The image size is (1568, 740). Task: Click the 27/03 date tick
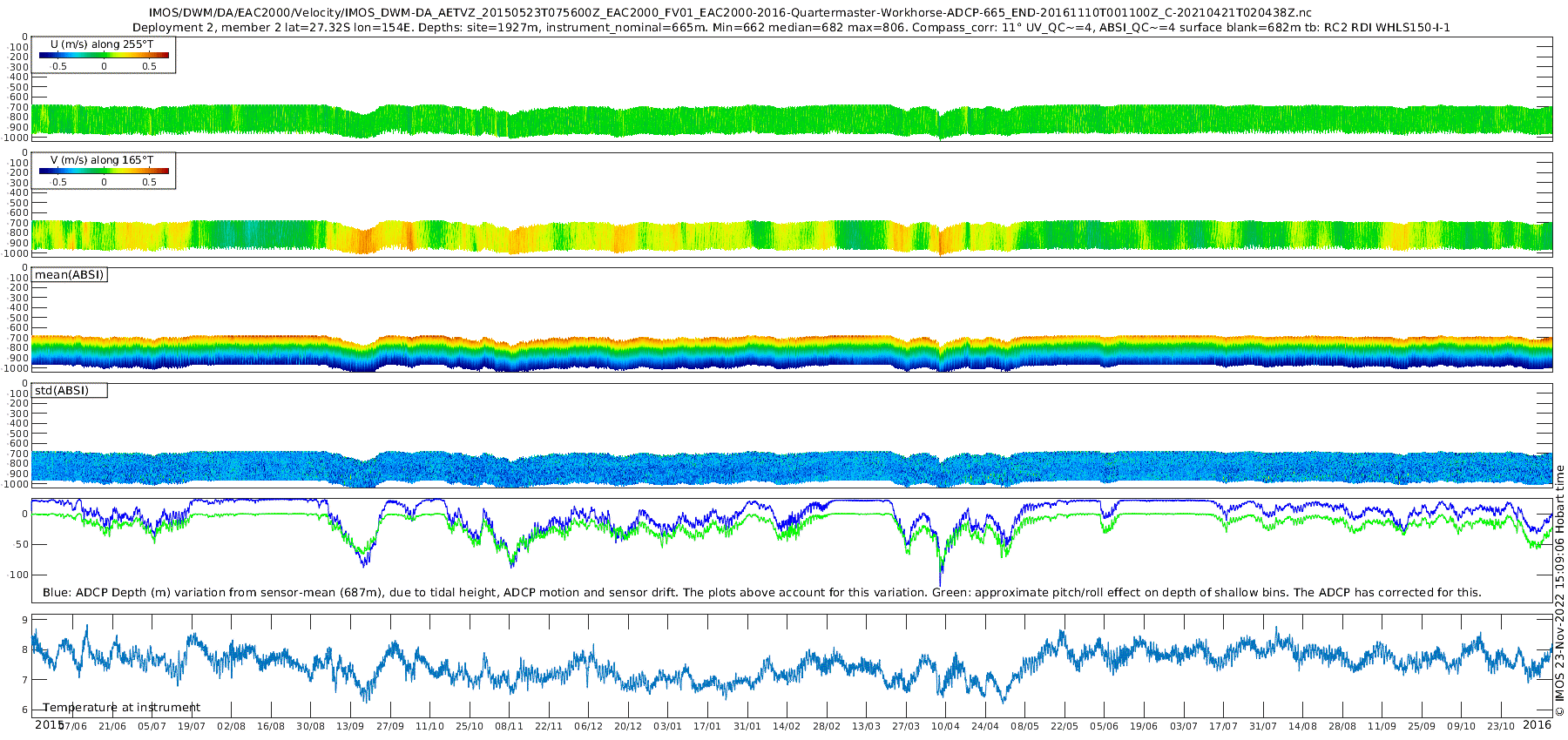pyautogui.click(x=906, y=726)
